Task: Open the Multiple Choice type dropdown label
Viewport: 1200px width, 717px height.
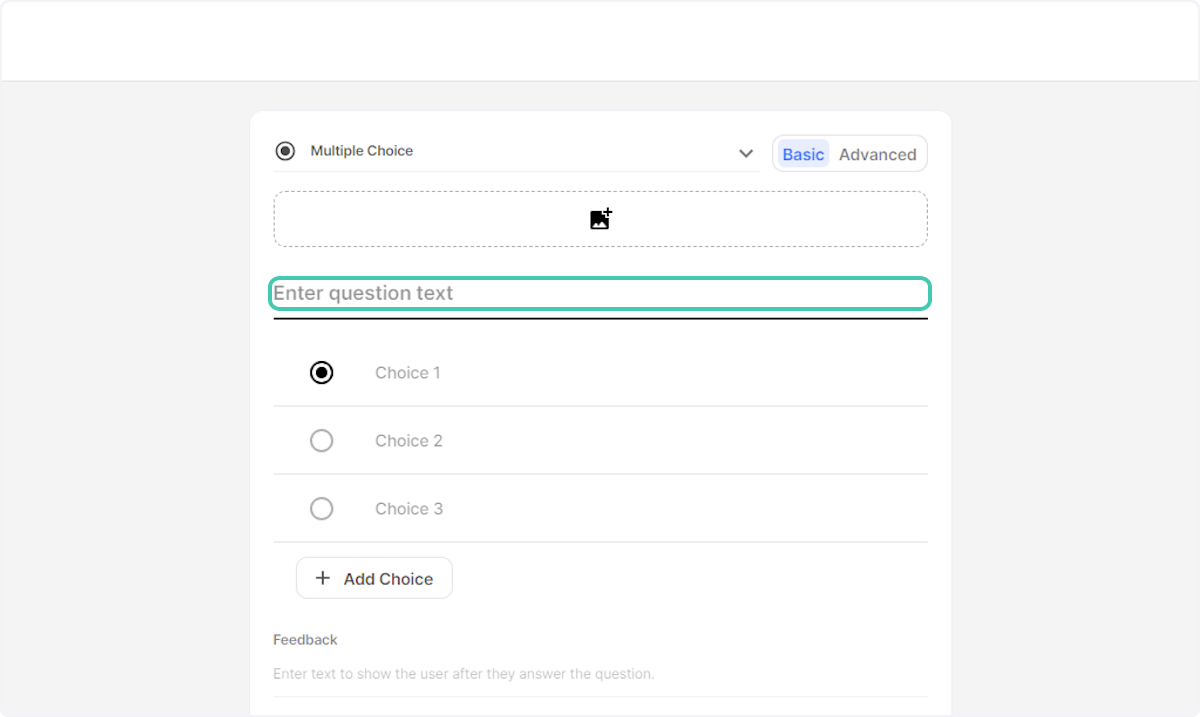Action: (361, 151)
